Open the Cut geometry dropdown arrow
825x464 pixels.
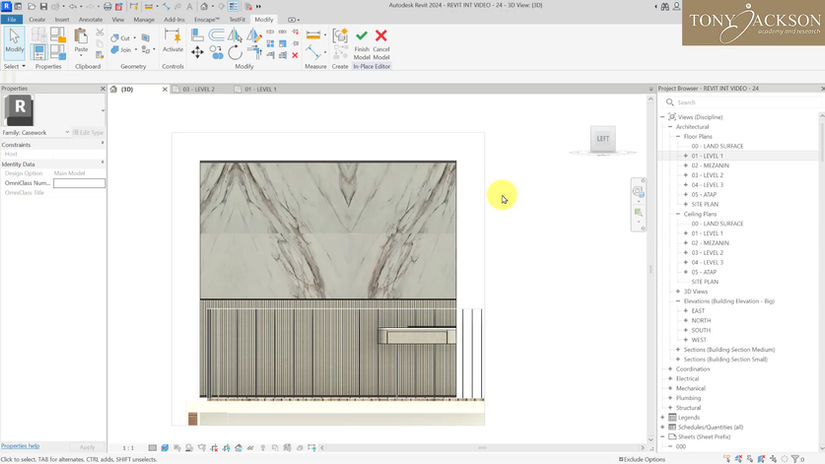pyautogui.click(x=134, y=38)
